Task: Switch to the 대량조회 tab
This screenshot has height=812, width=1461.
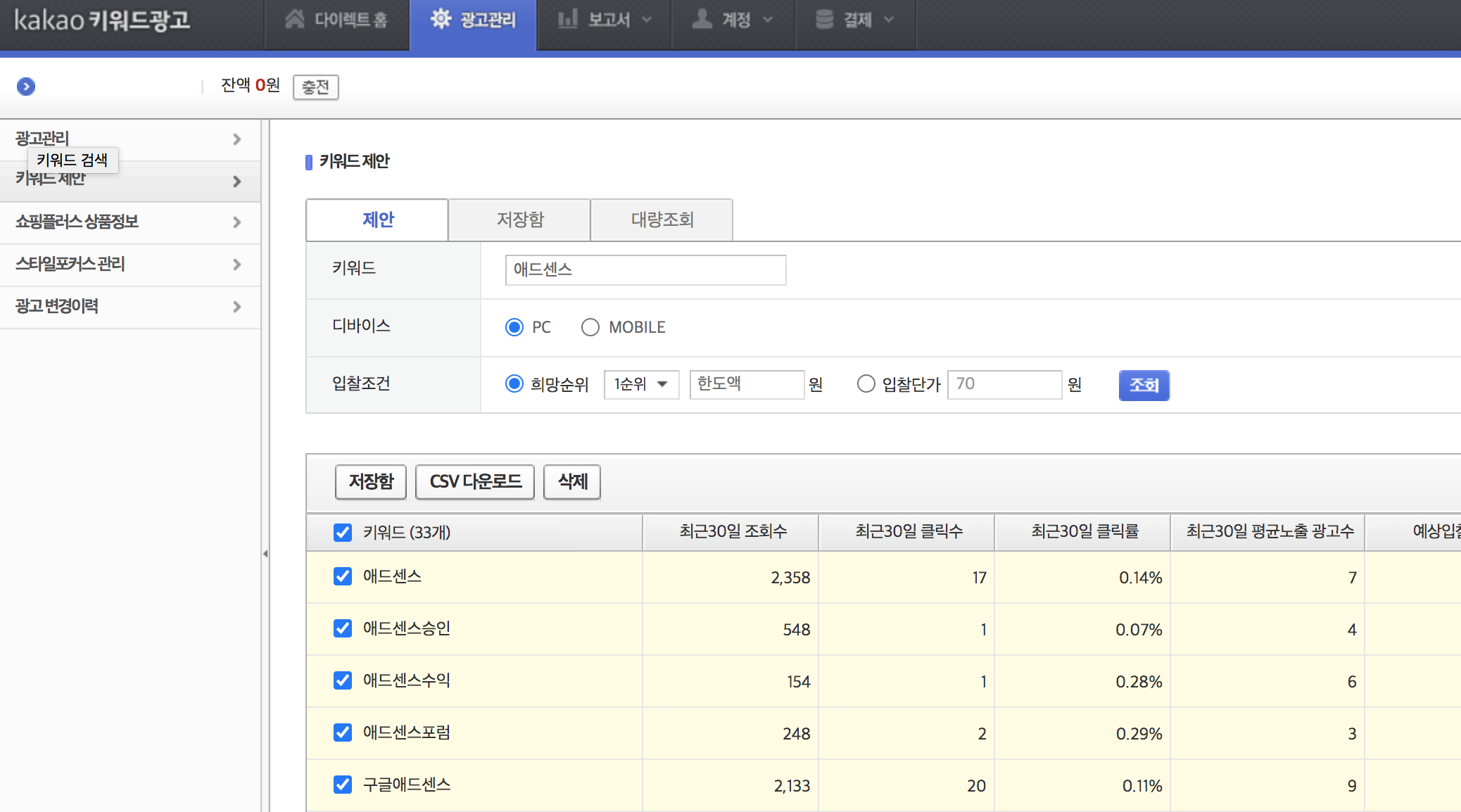Action: (x=662, y=220)
